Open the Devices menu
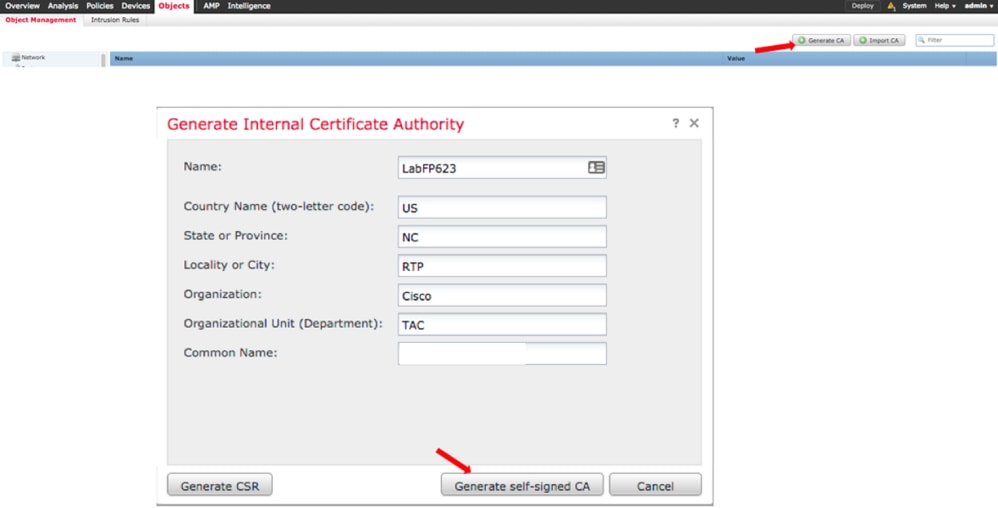 [x=136, y=6]
